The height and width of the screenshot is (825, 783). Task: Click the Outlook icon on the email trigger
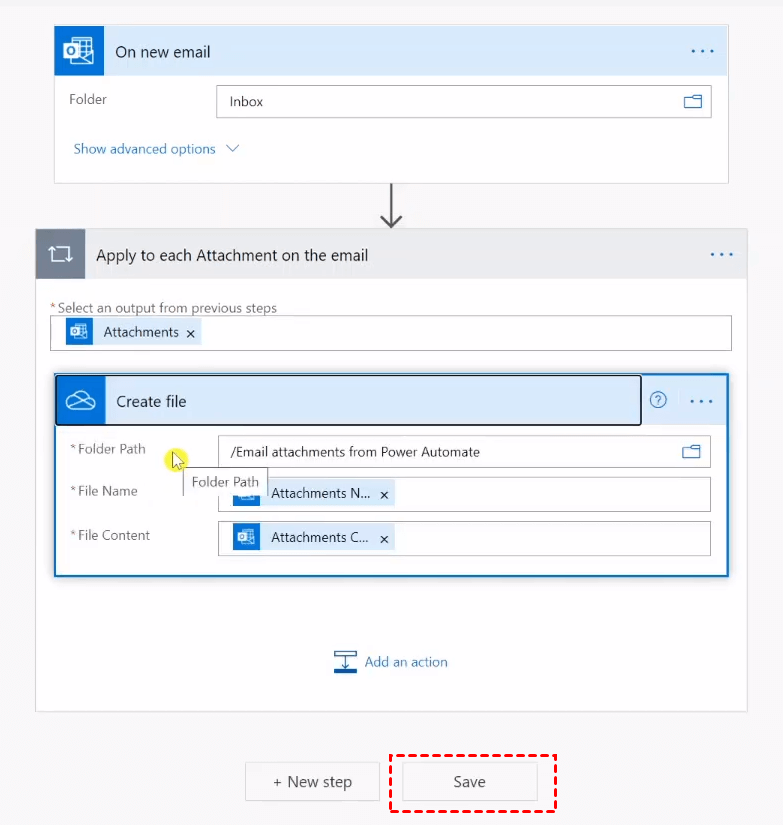[79, 52]
